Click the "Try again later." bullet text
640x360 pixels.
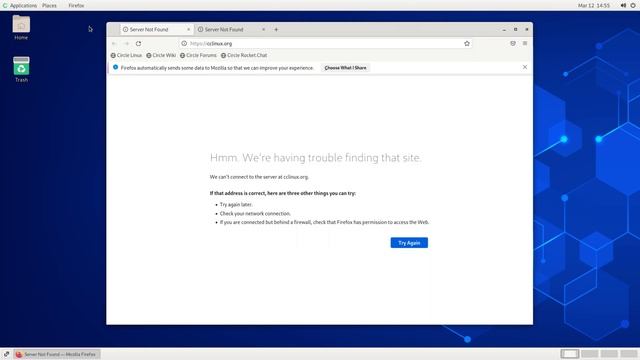[236, 204]
